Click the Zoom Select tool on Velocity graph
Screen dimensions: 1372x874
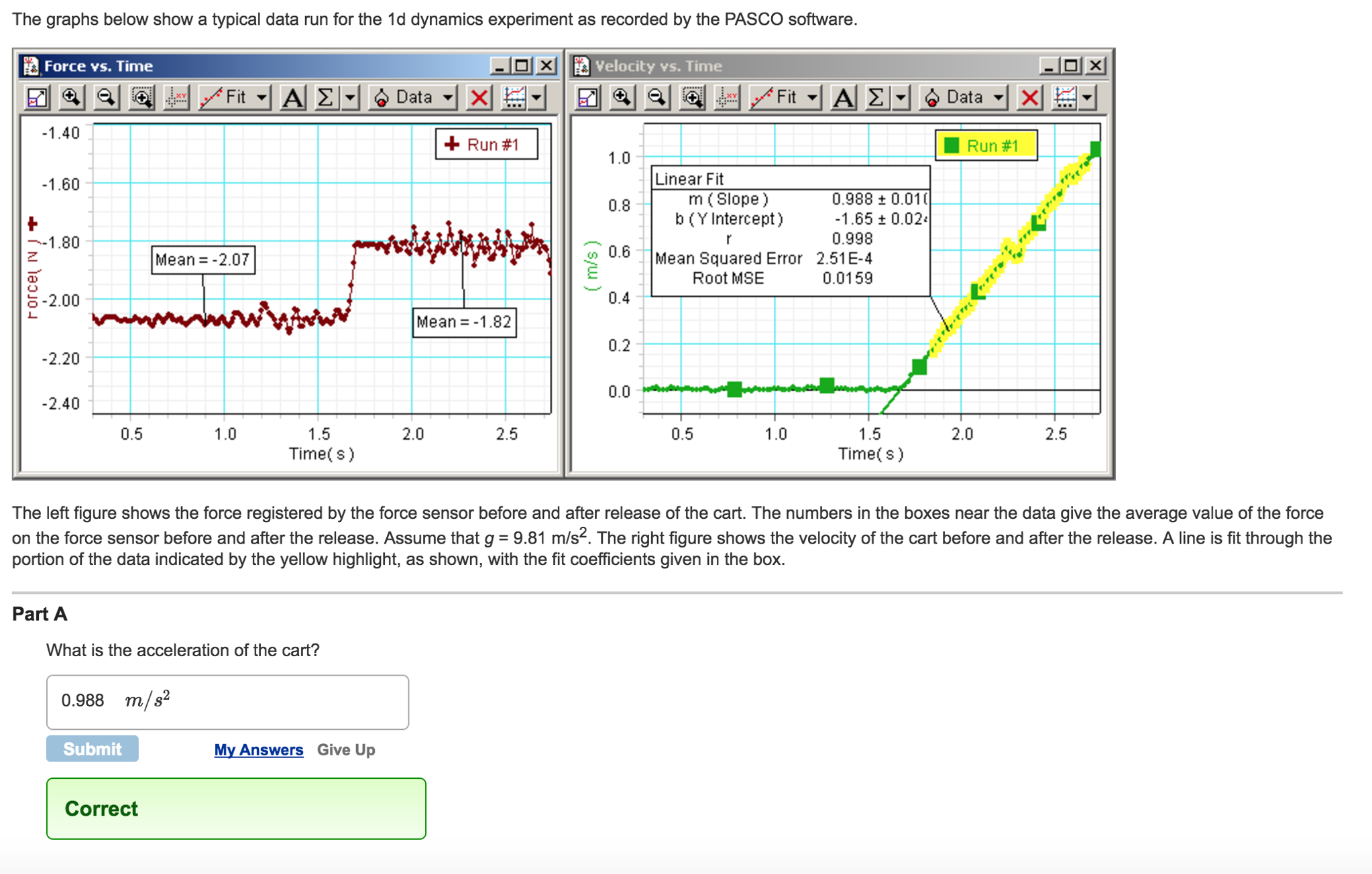[x=691, y=97]
